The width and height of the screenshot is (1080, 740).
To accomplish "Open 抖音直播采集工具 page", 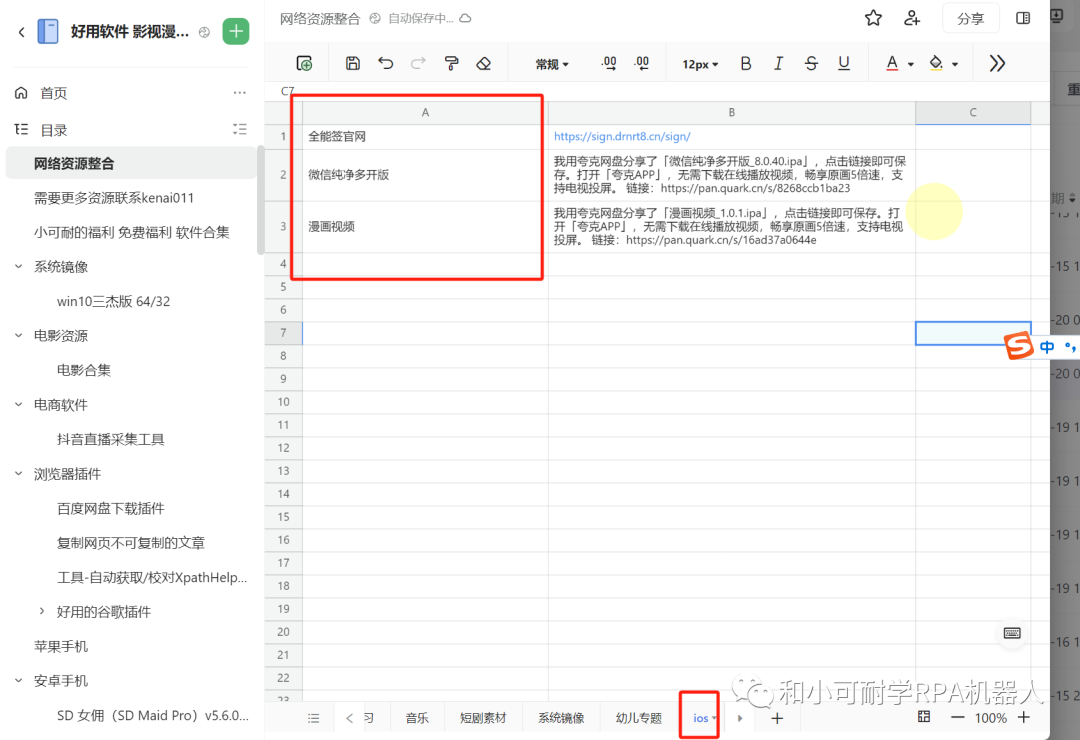I will [110, 439].
